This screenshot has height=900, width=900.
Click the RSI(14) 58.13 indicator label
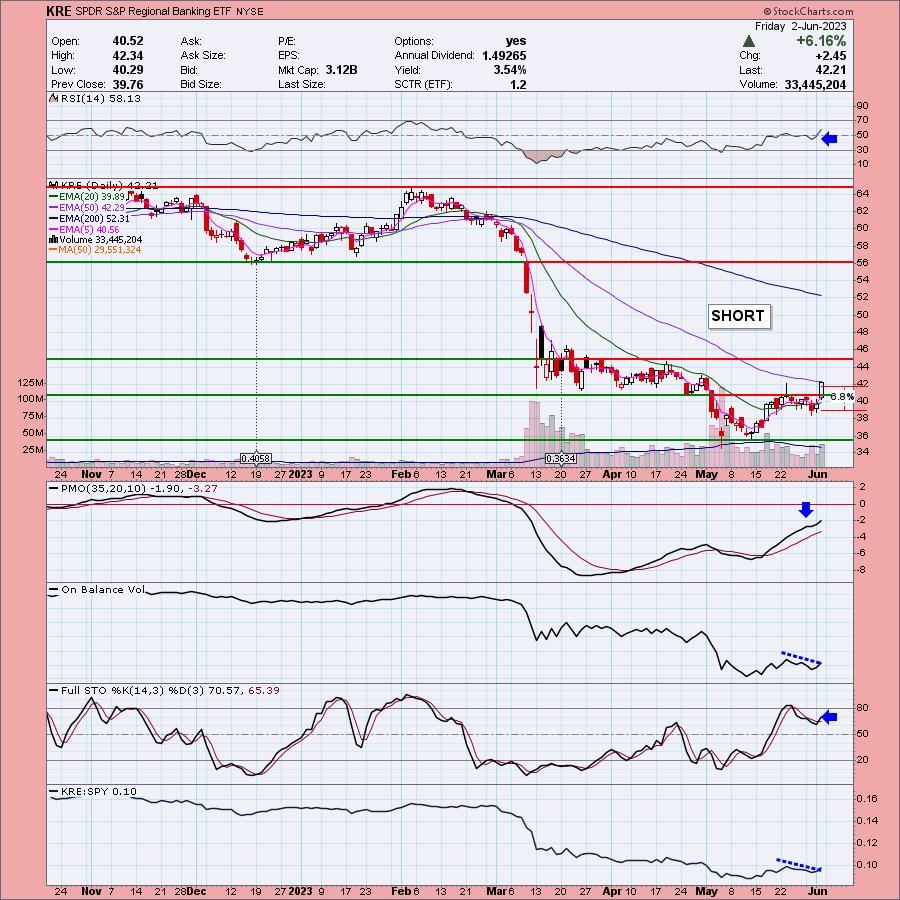[95, 99]
